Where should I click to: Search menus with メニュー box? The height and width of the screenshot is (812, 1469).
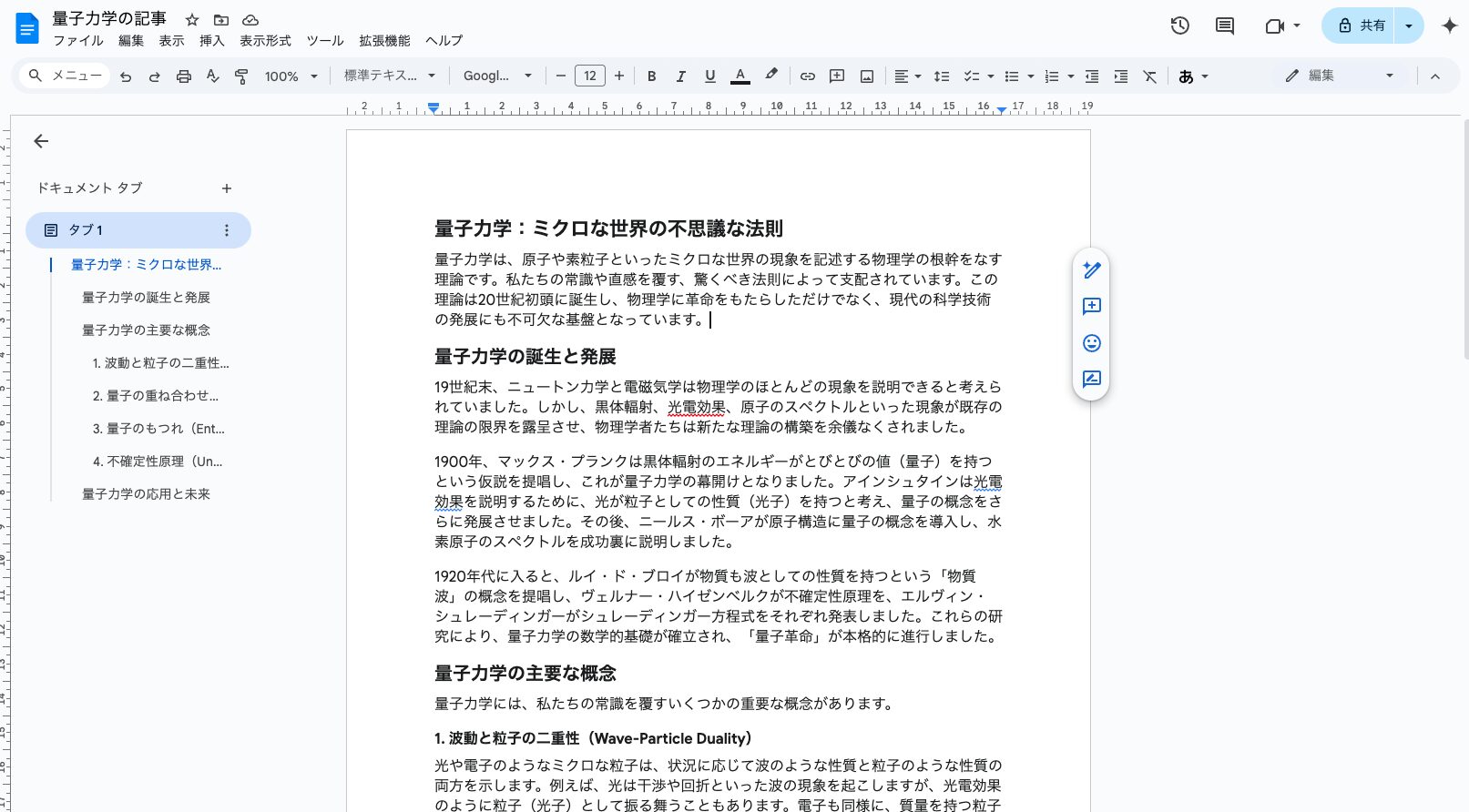(65, 76)
